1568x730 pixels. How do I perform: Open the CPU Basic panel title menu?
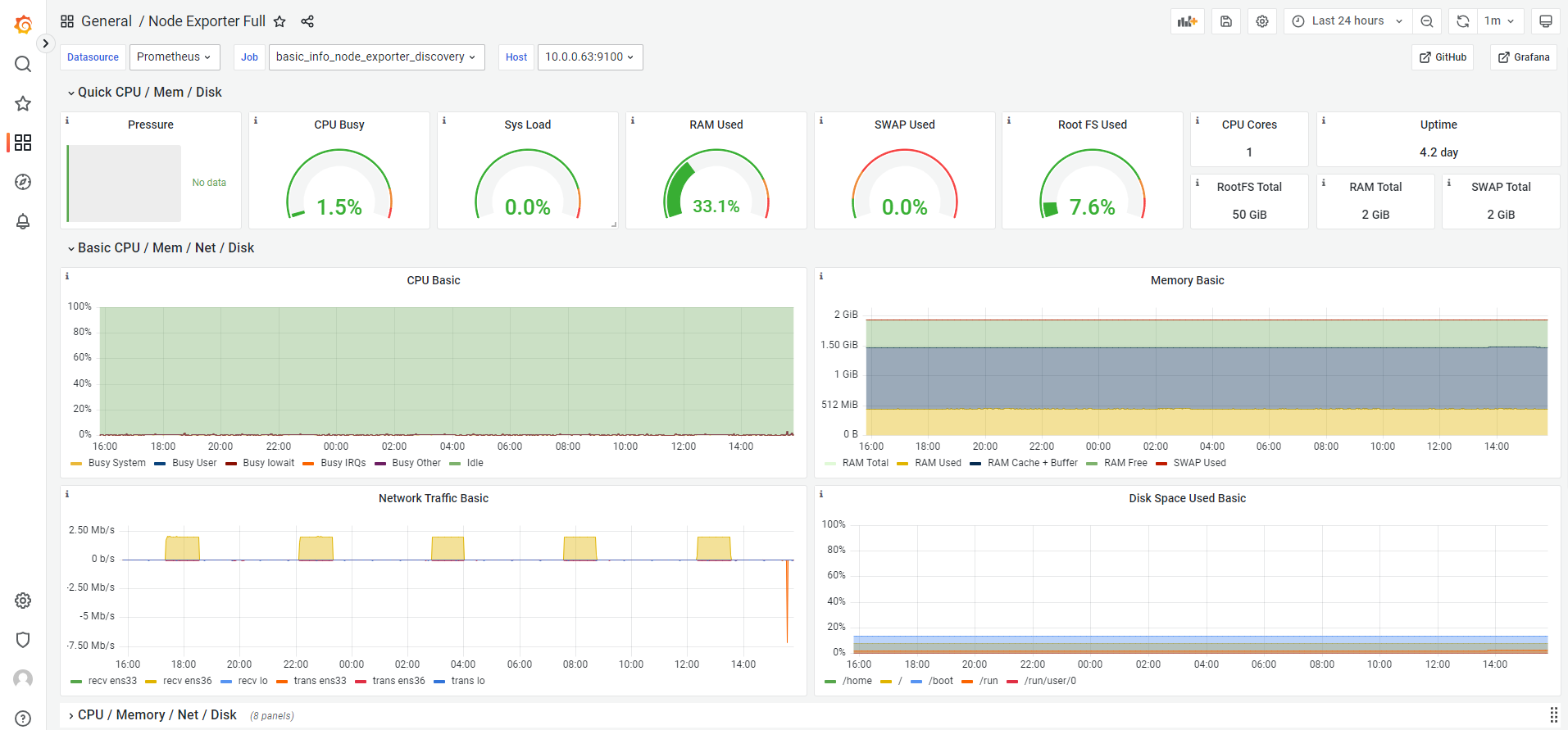434,280
